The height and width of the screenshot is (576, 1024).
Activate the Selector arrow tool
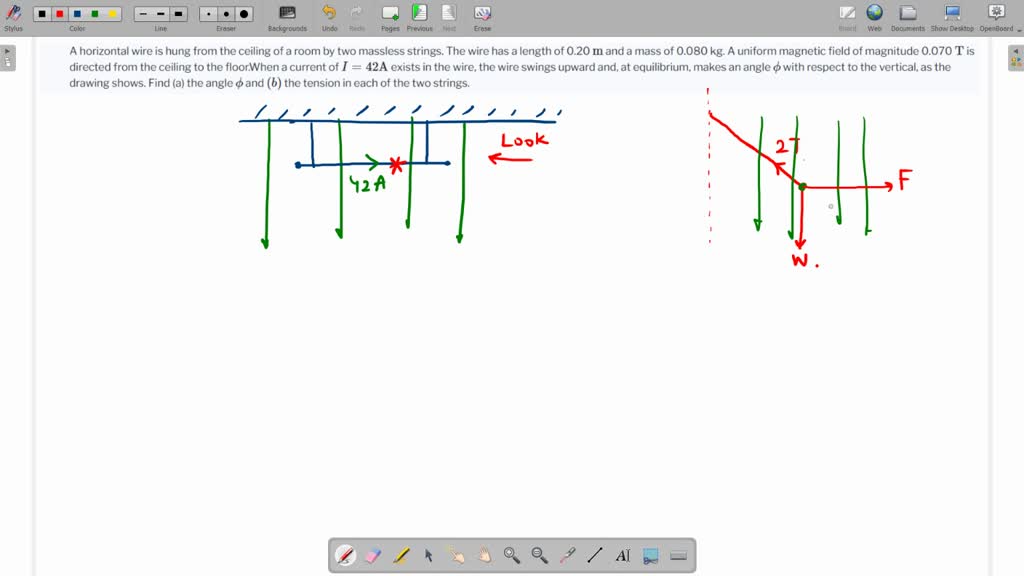(428, 554)
